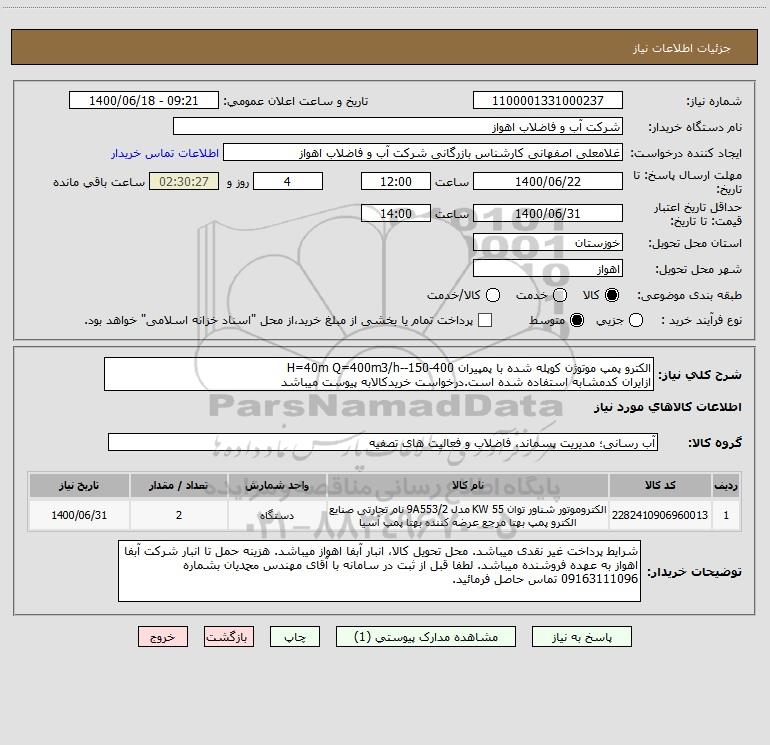Click the 'چاپ' print button
This screenshot has width=770, height=745.
(295, 636)
